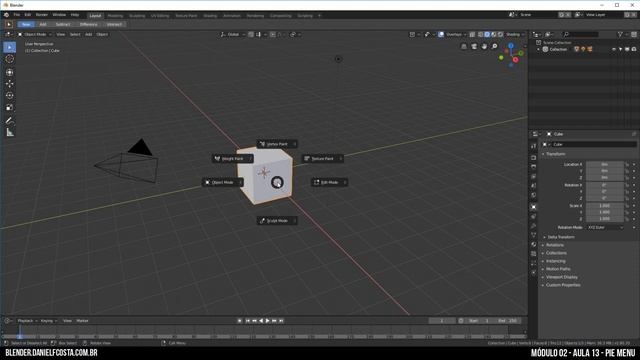This screenshot has width=640, height=360.
Task: Expand the Relations panel
Action: [x=554, y=245]
